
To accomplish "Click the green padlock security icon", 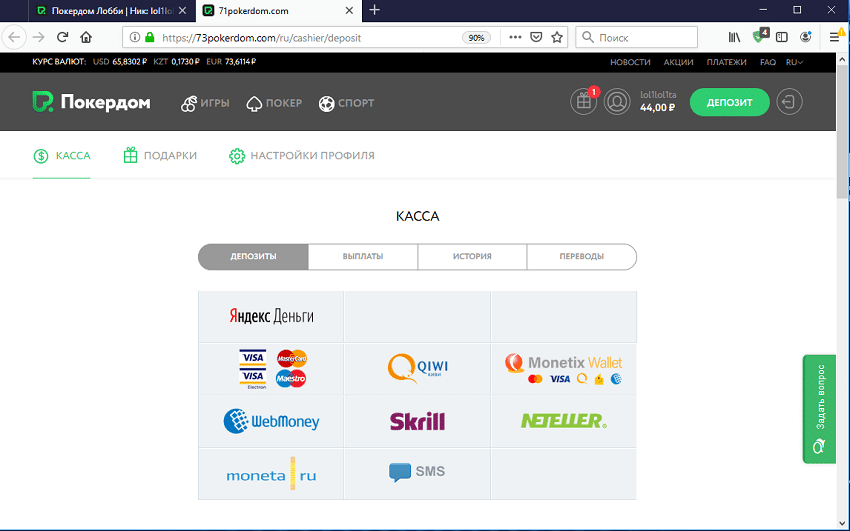I will point(150,37).
